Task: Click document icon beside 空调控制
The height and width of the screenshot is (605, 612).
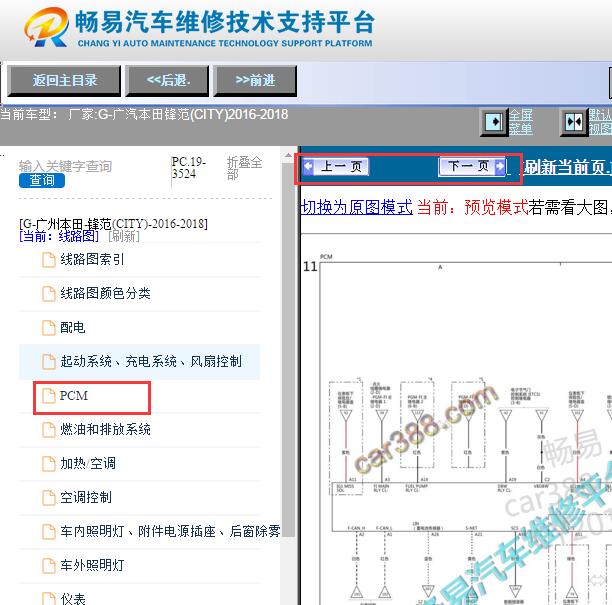Action: pyautogui.click(x=49, y=498)
